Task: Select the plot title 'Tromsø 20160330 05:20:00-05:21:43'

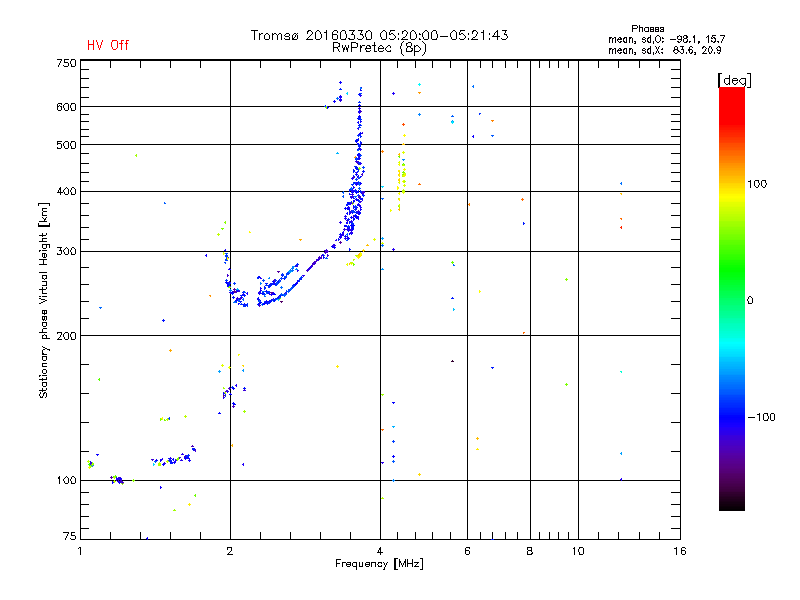Action: coord(379,35)
